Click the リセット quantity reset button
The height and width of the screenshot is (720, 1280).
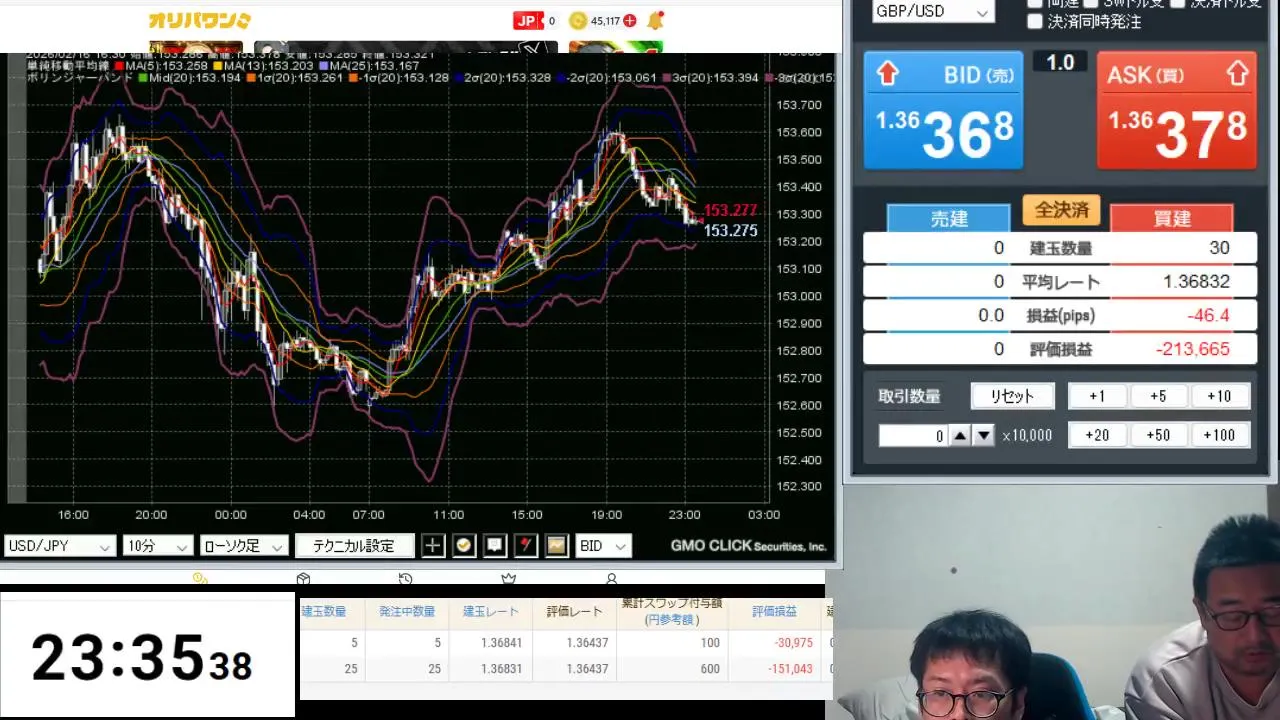1012,396
